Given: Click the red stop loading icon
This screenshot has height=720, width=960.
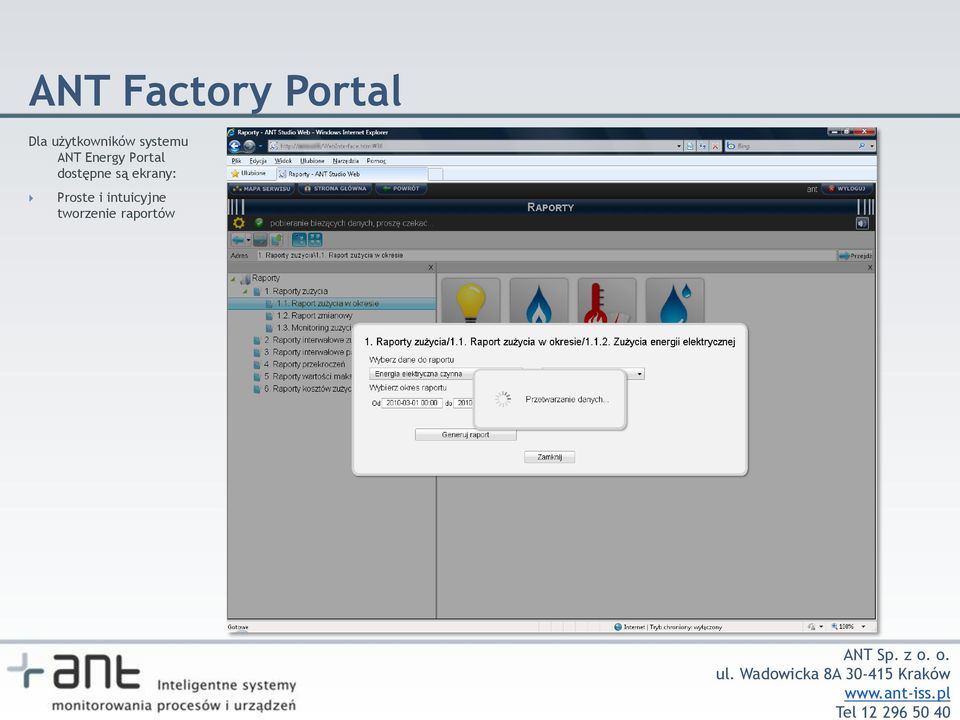Looking at the screenshot, I should click(x=714, y=146).
